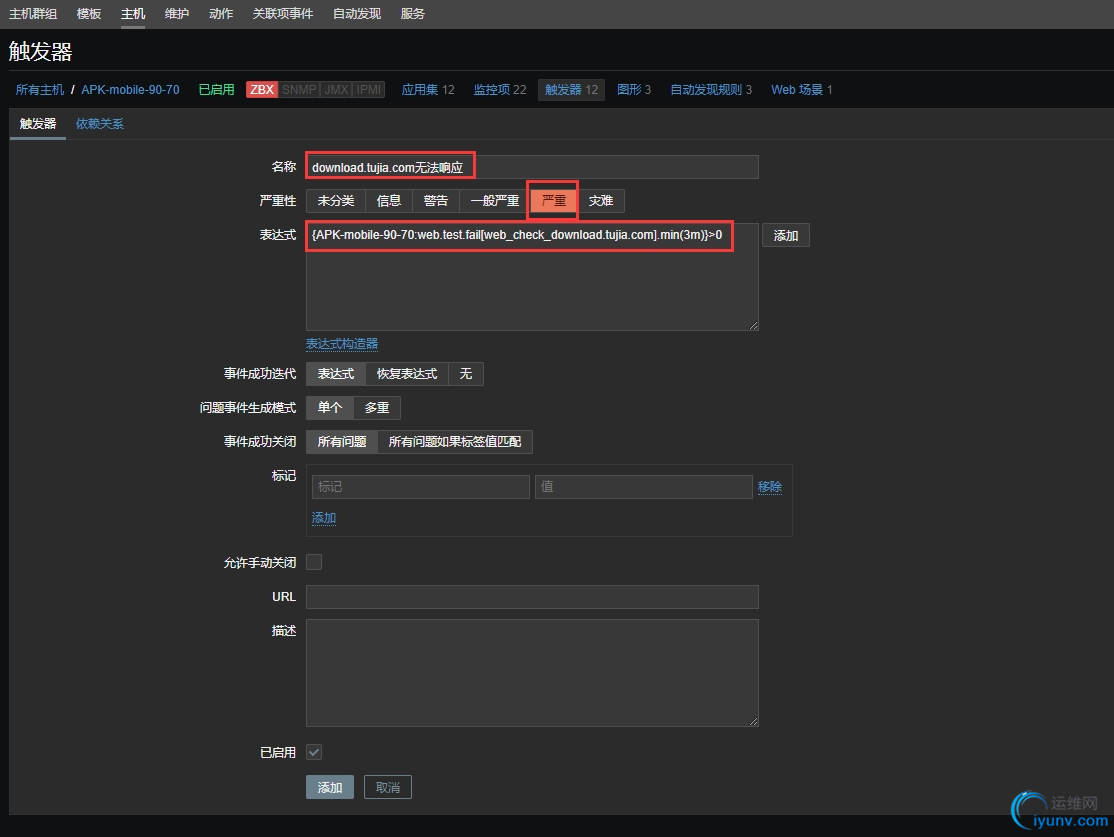
Task: Open the 表达式构造器 link
Action: 342,344
